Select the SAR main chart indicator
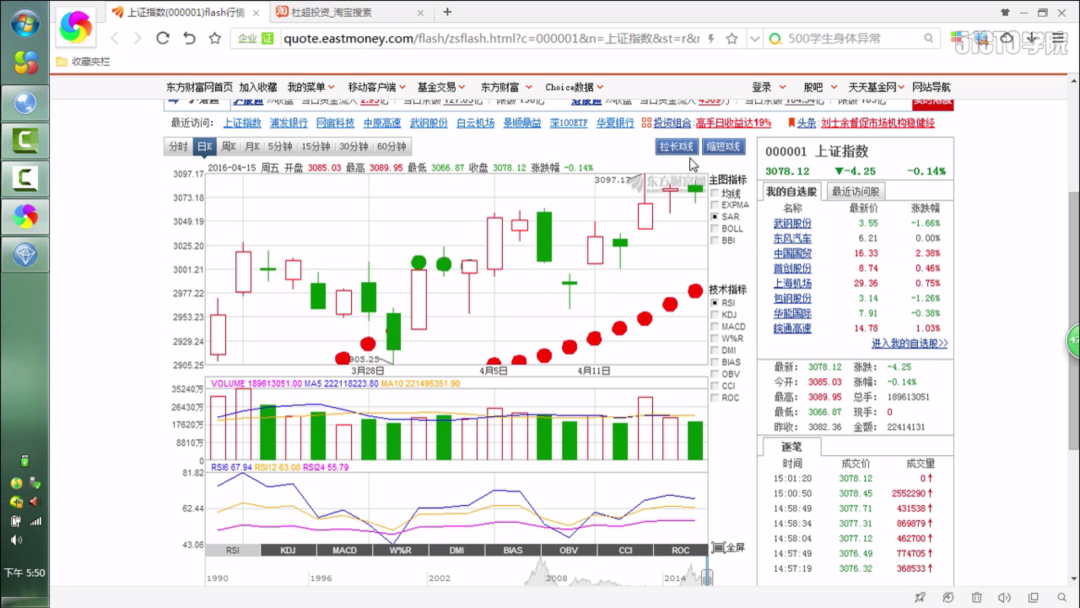The width and height of the screenshot is (1080, 608). [x=715, y=217]
